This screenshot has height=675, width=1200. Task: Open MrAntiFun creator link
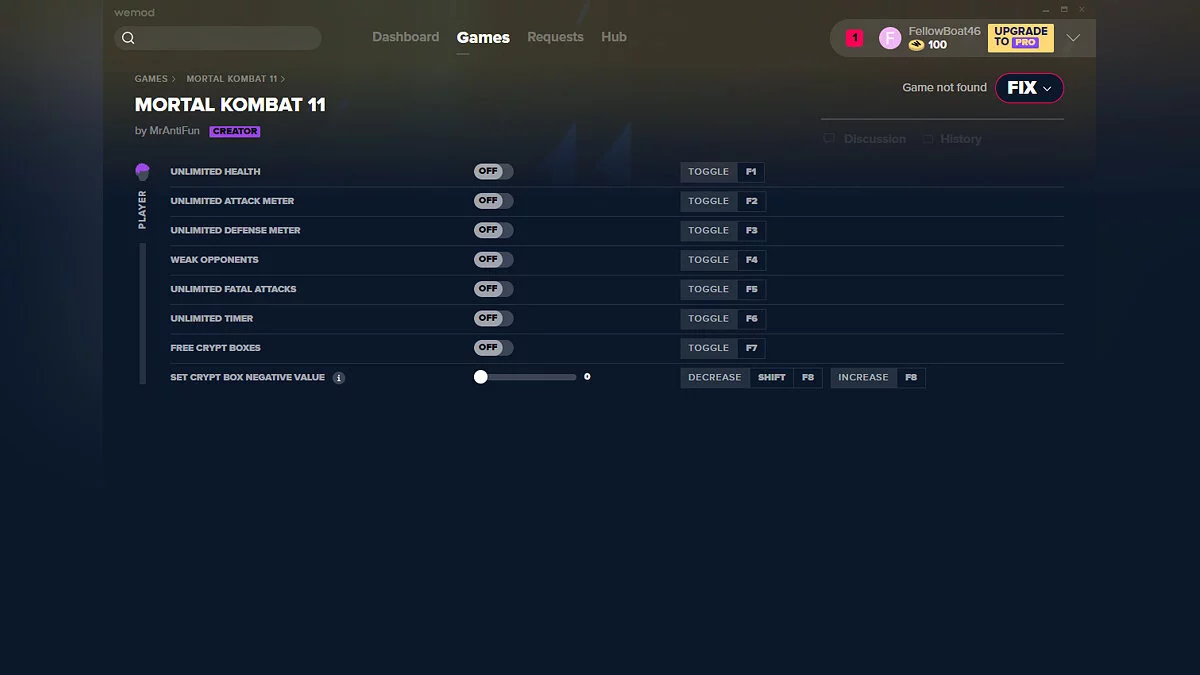(x=174, y=131)
